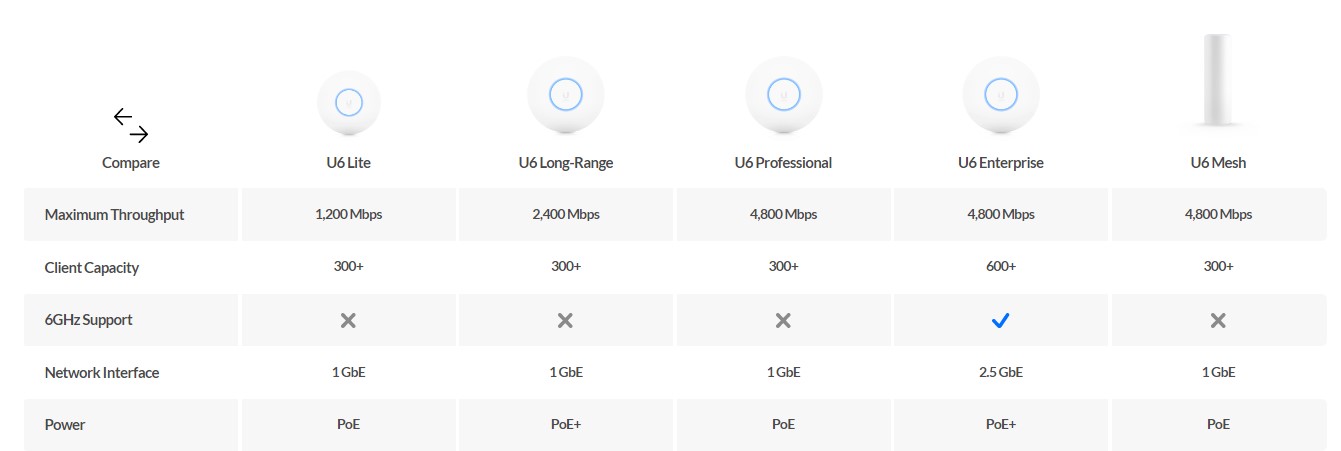Select the U6 Long-Range product image

click(x=566, y=96)
